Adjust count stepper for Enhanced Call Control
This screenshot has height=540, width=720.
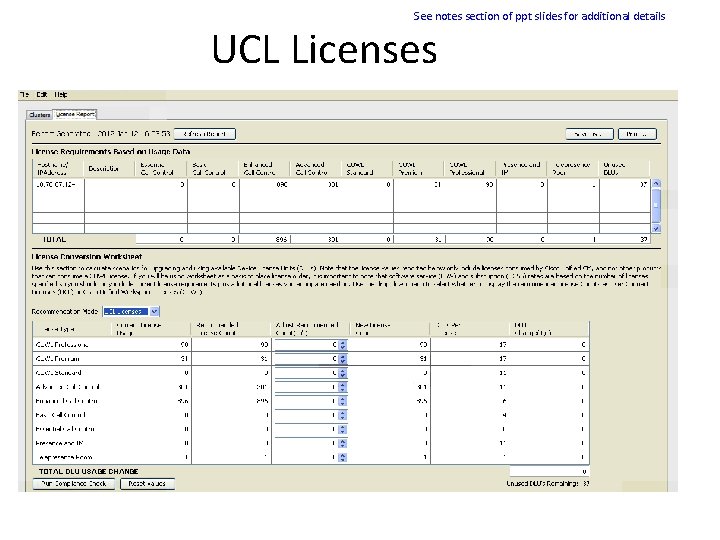[343, 401]
